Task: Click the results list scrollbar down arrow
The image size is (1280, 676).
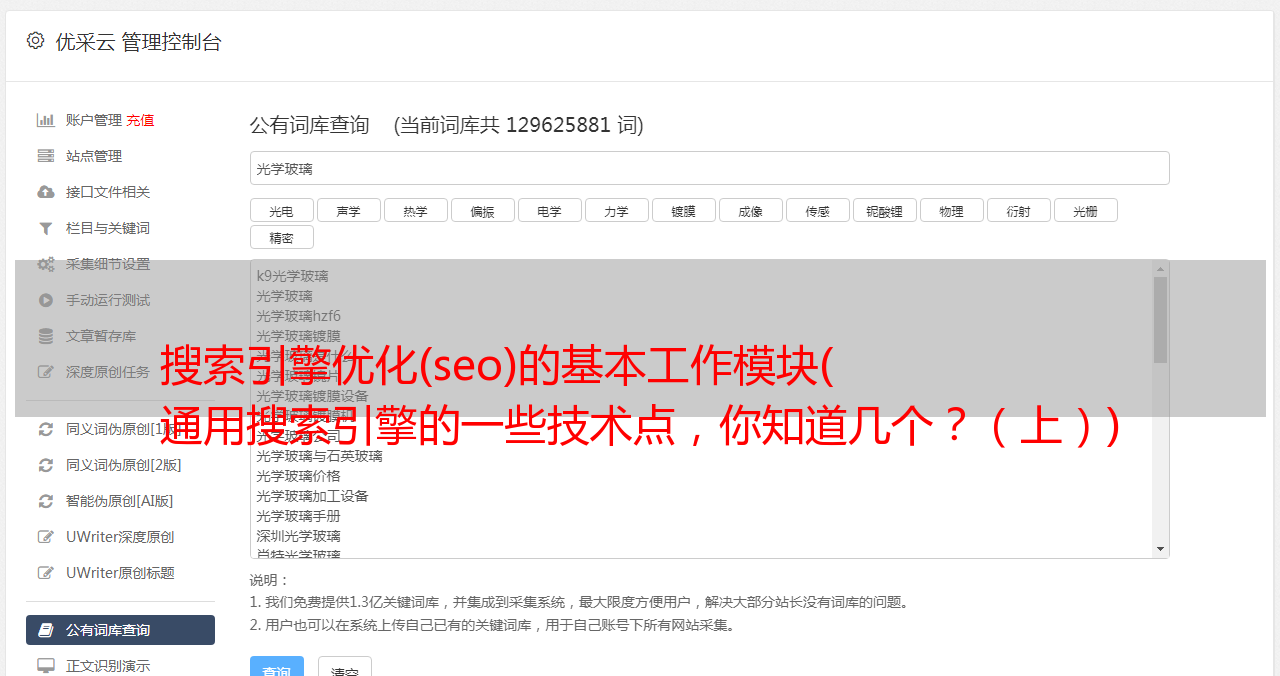Action: pos(1160,549)
